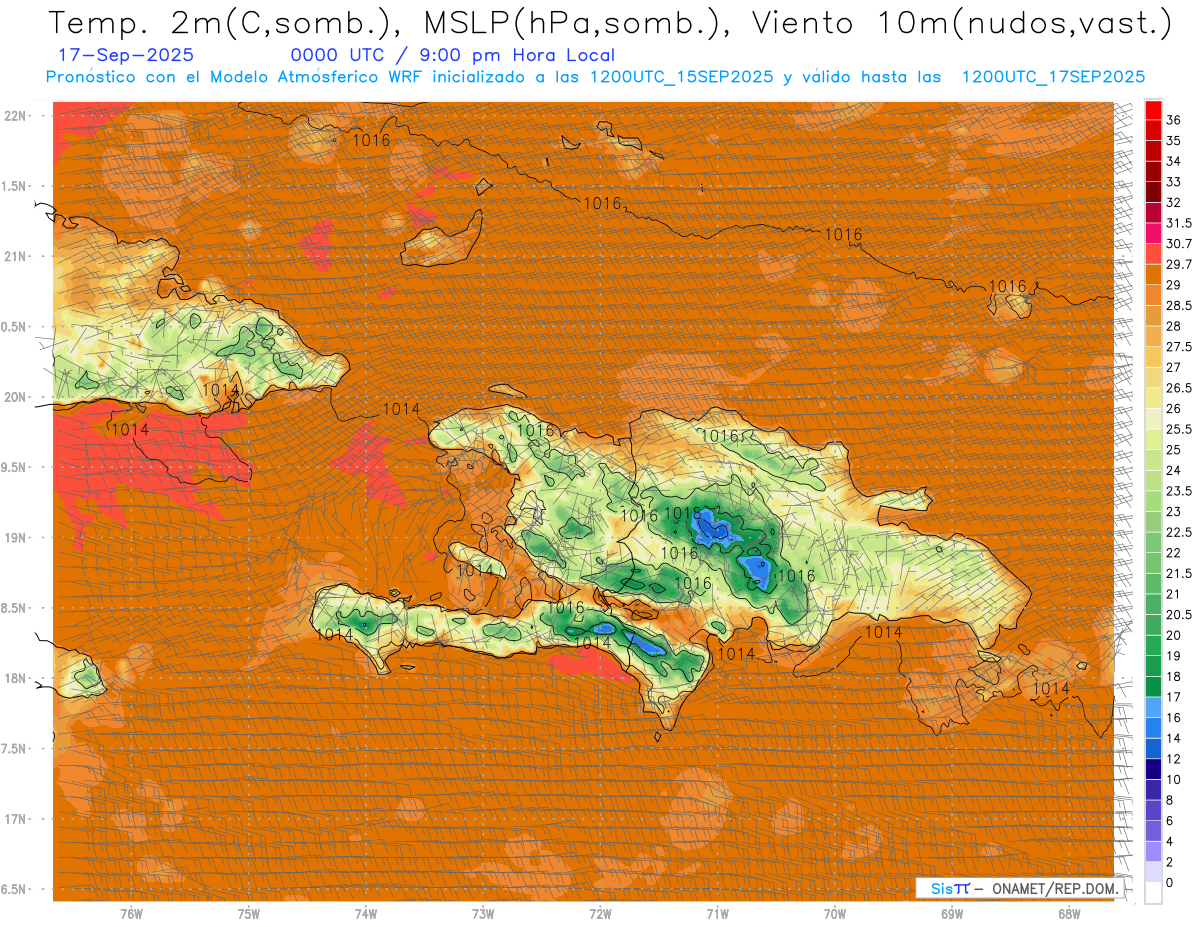1200x927 pixels.
Task: Click the time label "0000 UTC / 9:00 pm Hora Local"
Action: (453, 56)
